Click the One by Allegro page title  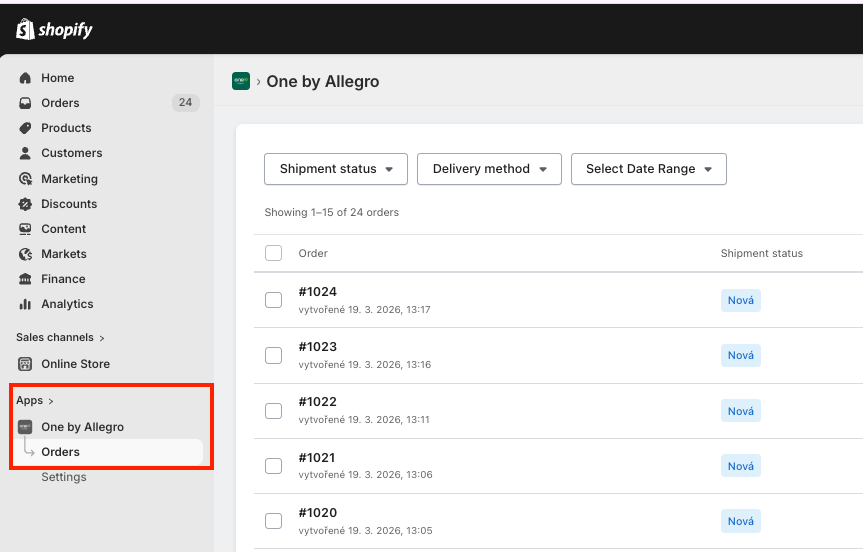tap(323, 81)
